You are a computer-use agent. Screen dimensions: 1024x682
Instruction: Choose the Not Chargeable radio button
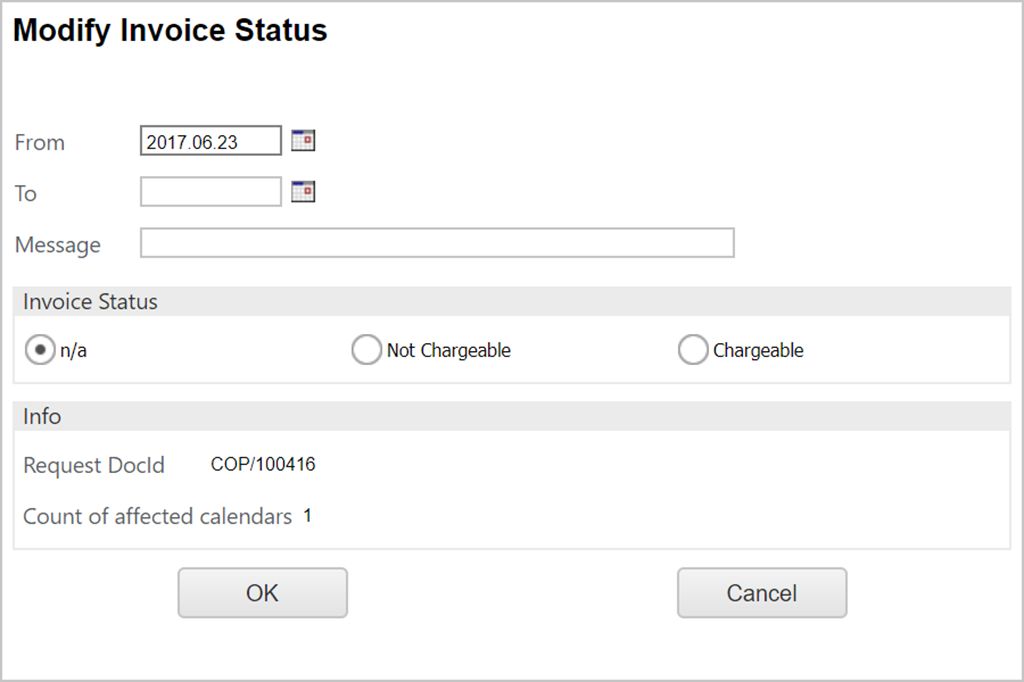367,350
